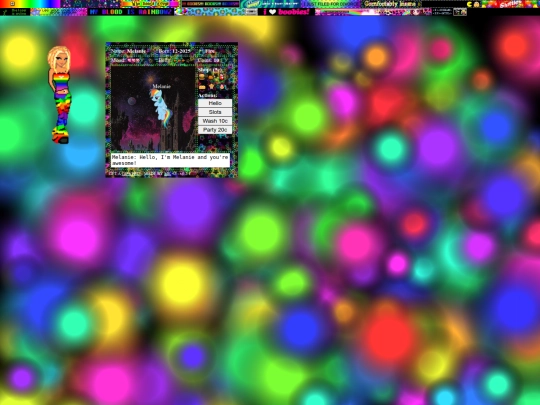Click the Hello action button
540x405 pixels.
[x=215, y=103]
